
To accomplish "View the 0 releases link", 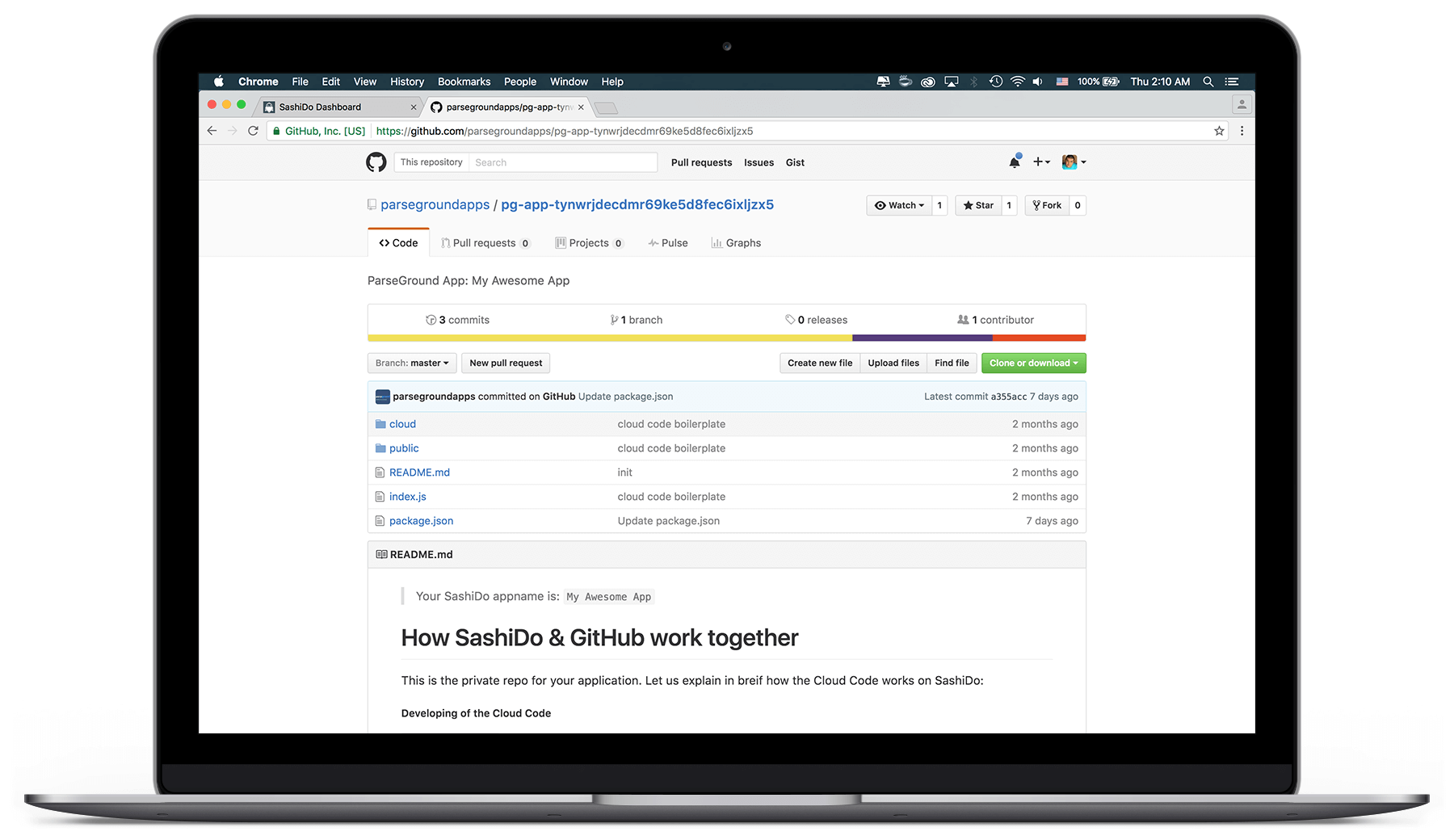I will 817,320.
